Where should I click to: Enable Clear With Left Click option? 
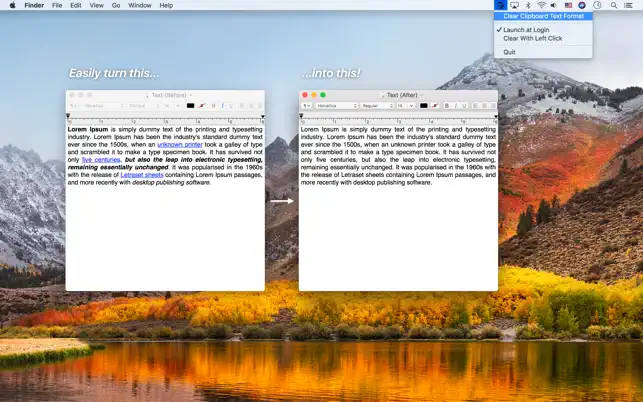(x=533, y=38)
